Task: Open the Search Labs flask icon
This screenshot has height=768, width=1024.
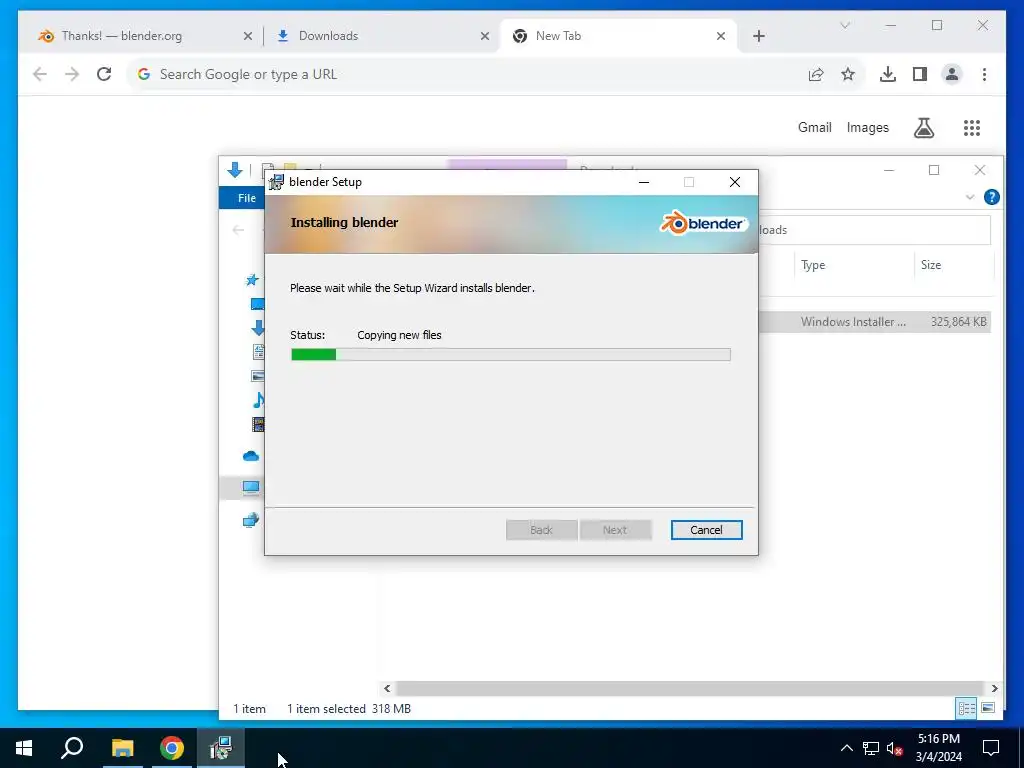Action: coord(923,128)
